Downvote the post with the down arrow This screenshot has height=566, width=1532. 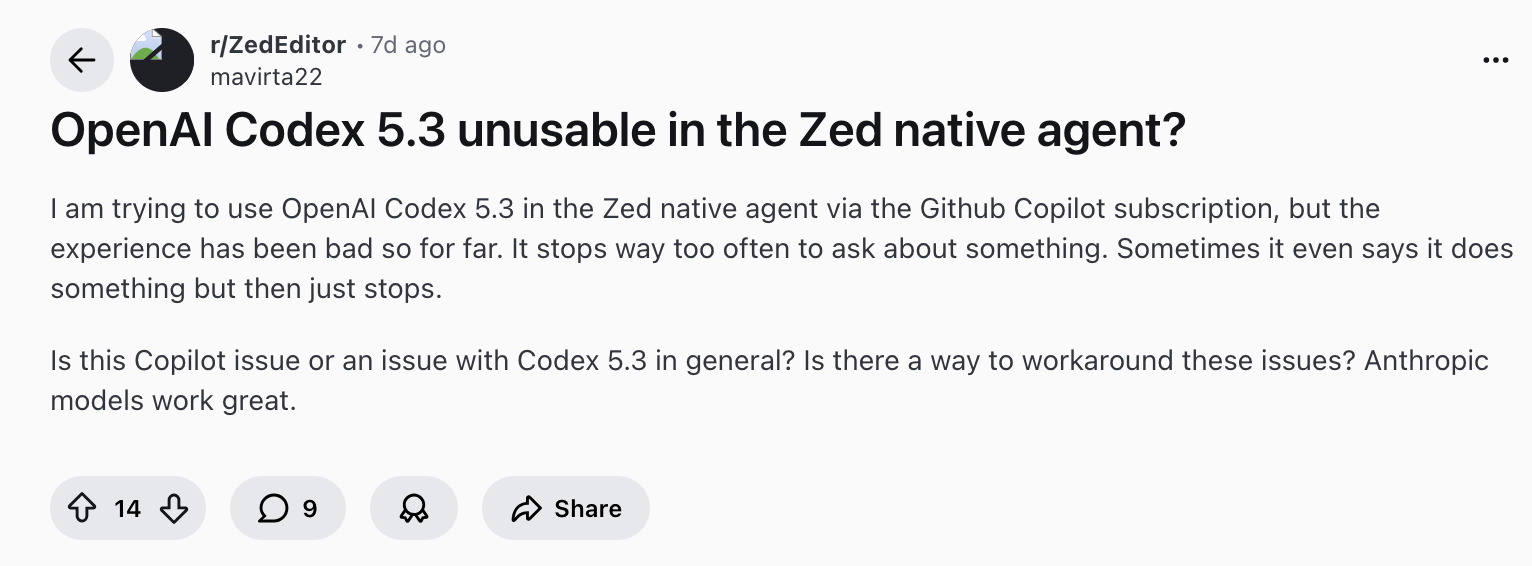(x=174, y=509)
